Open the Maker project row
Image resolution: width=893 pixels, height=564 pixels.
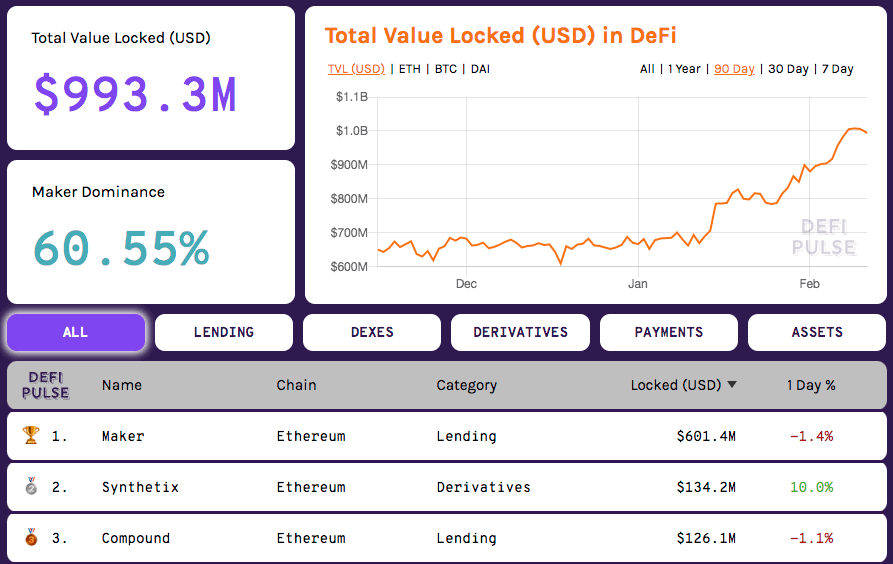[123, 436]
